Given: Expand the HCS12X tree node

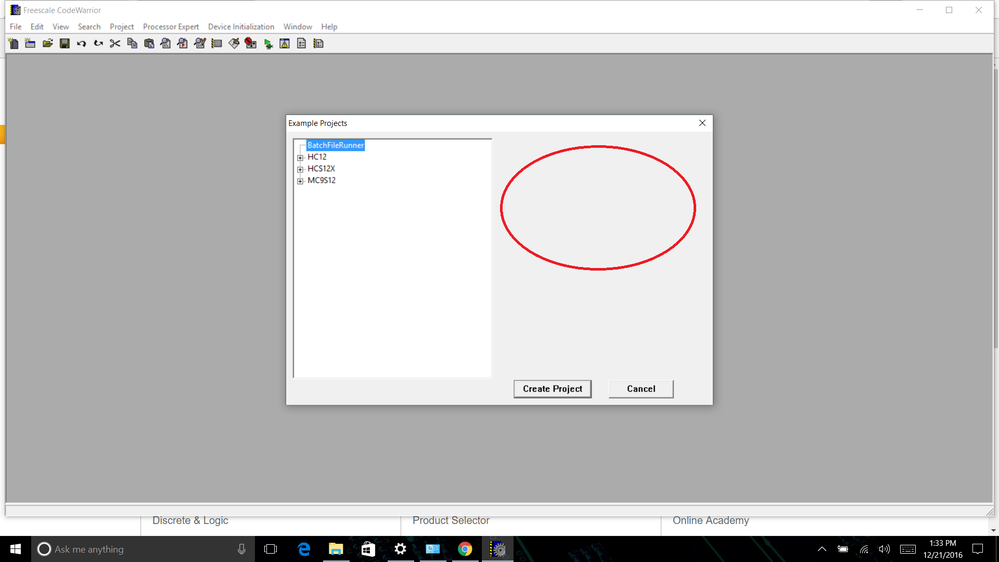Looking at the screenshot, I should point(300,169).
